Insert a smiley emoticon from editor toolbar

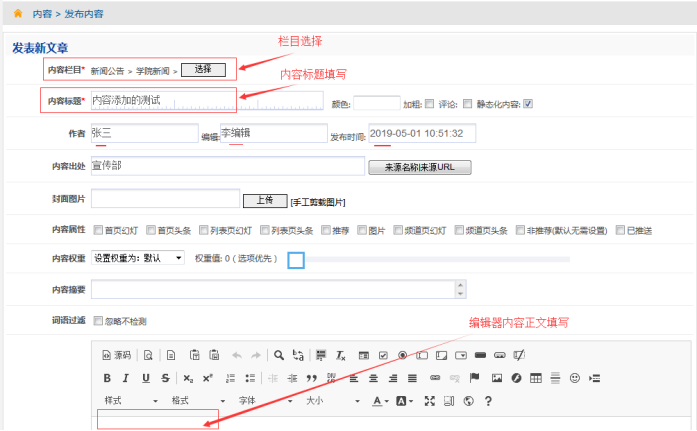574,378
